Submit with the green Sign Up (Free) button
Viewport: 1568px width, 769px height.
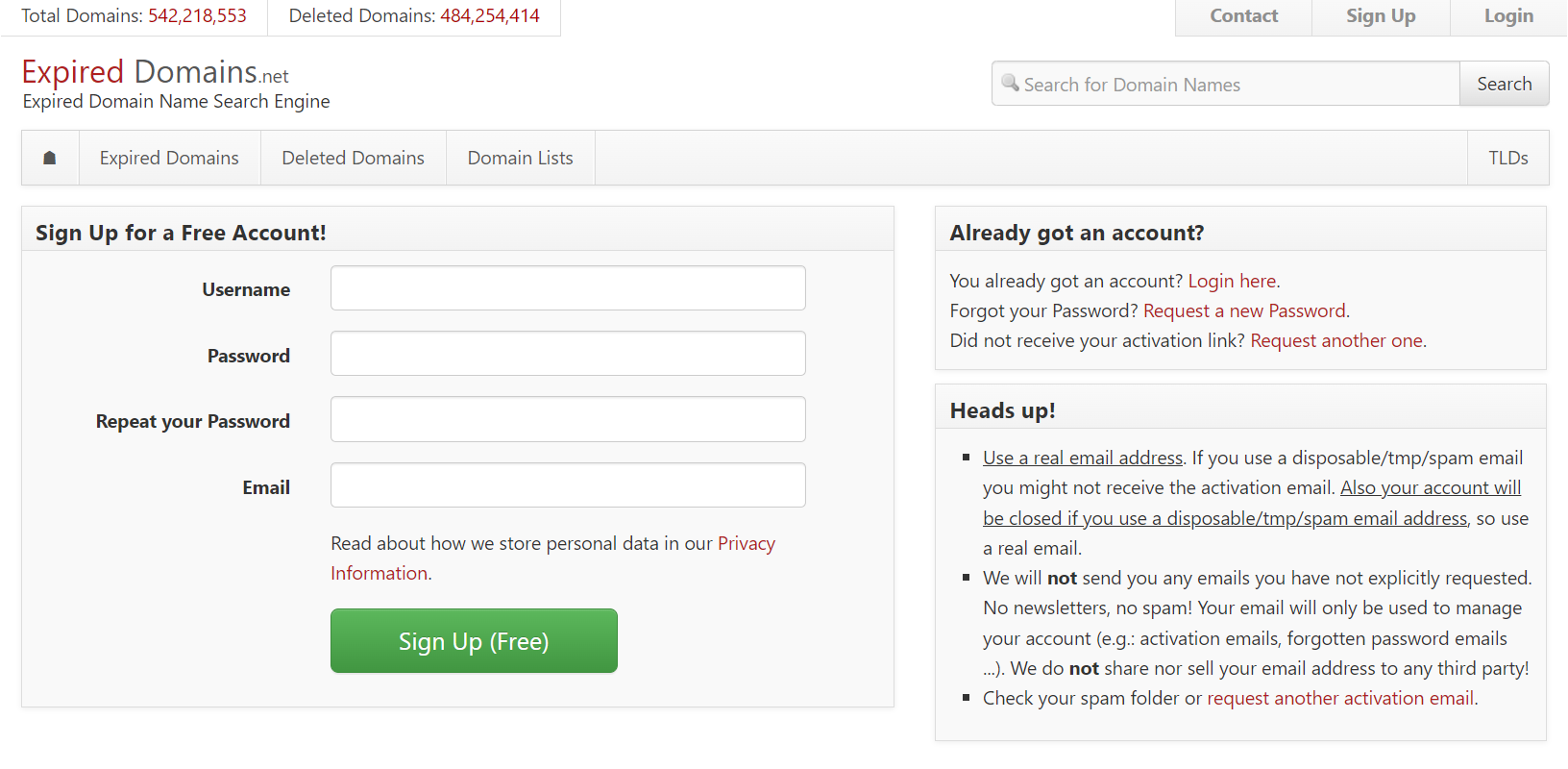pyautogui.click(x=474, y=641)
